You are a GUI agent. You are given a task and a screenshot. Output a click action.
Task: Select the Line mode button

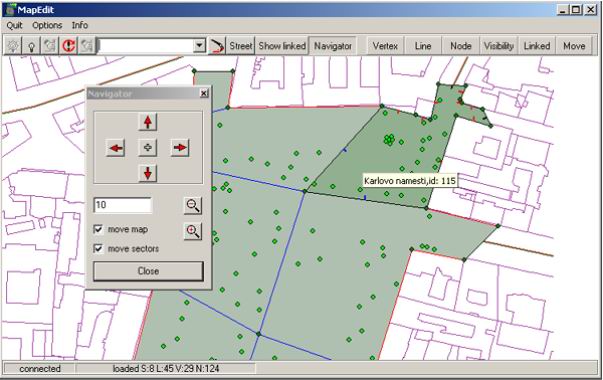(423, 46)
